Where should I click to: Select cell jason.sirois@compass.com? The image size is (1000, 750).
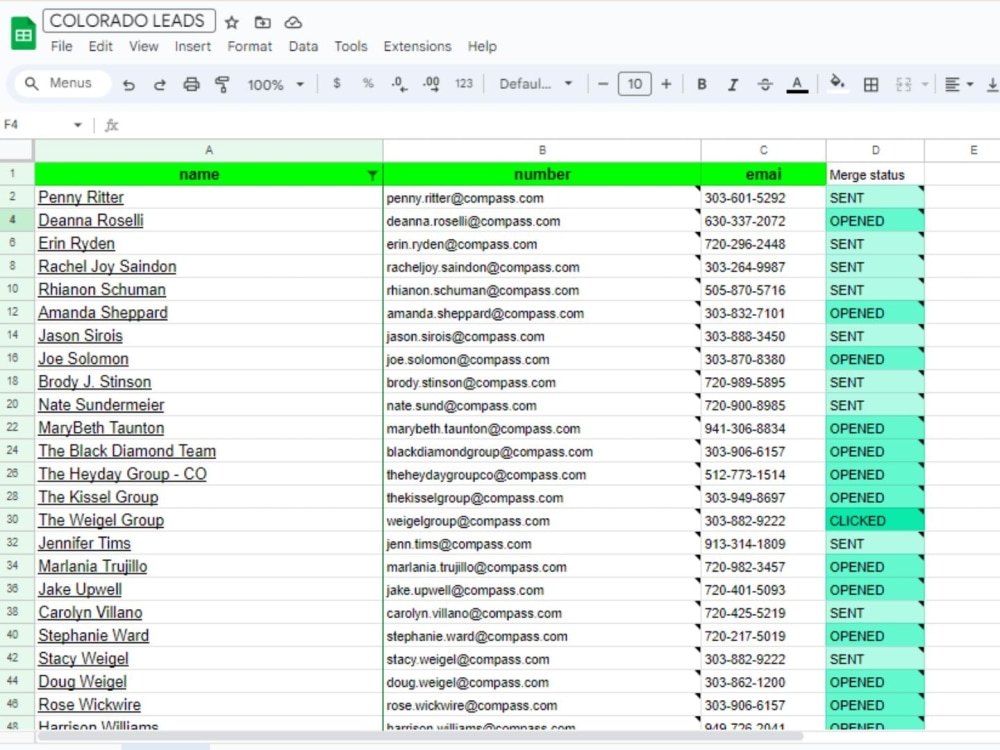tap(541, 336)
